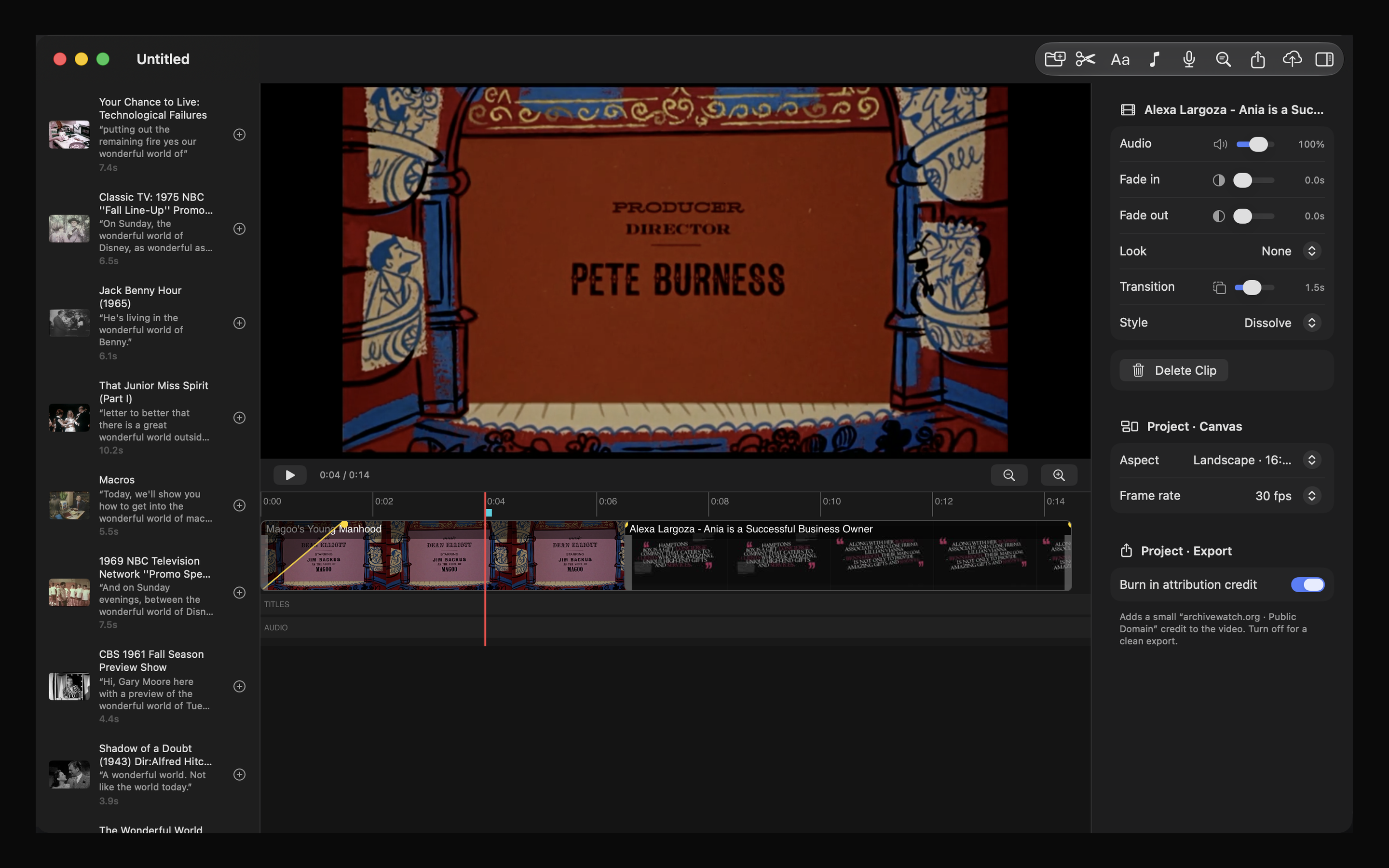Click the TITLES track lane
Image resolution: width=1389 pixels, height=868 pixels.
pos(676,604)
